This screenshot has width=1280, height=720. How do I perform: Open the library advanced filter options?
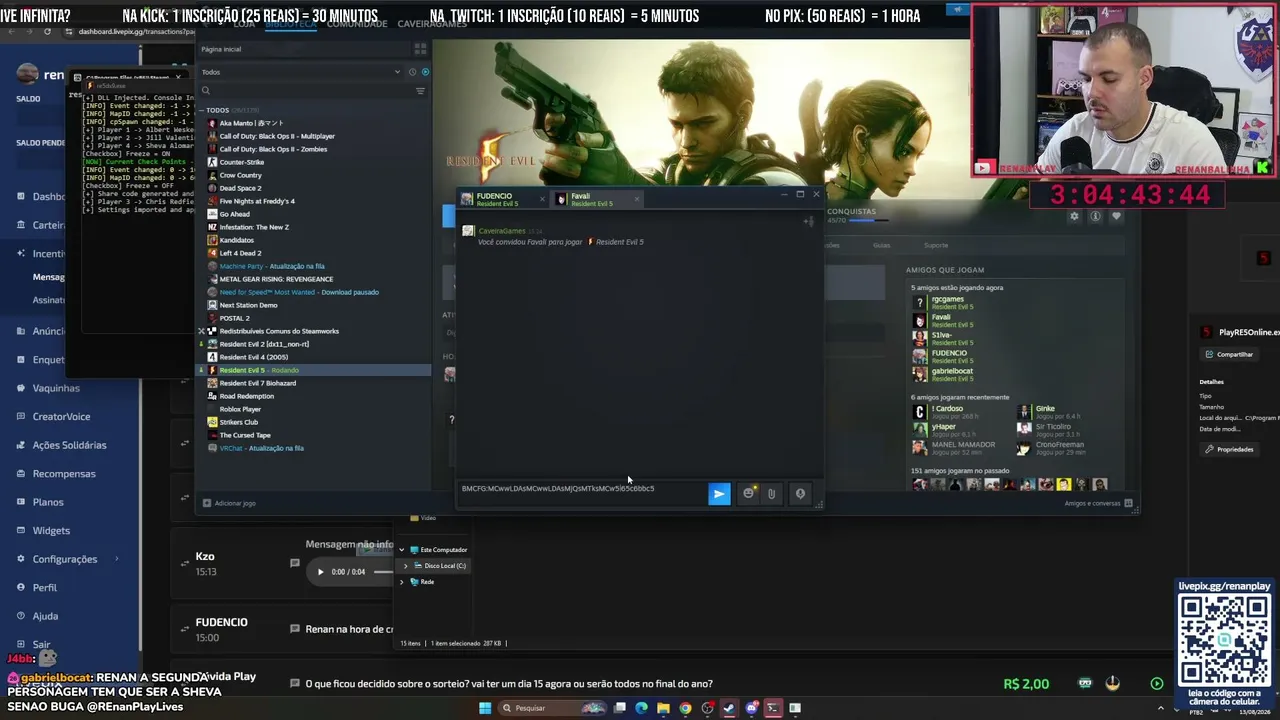point(420,91)
